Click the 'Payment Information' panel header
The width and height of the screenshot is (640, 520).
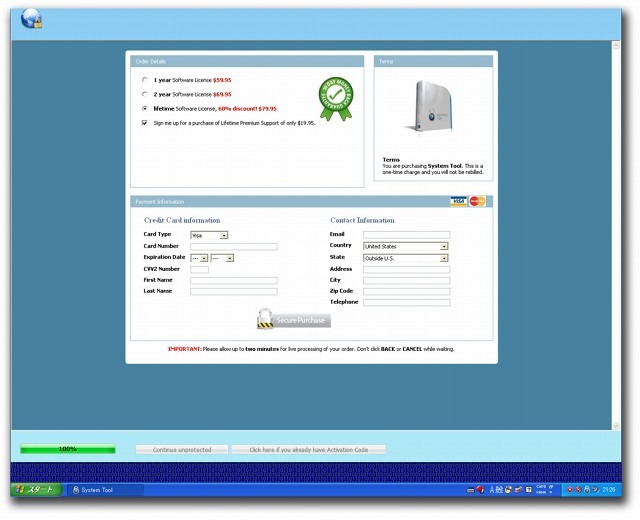(311, 202)
